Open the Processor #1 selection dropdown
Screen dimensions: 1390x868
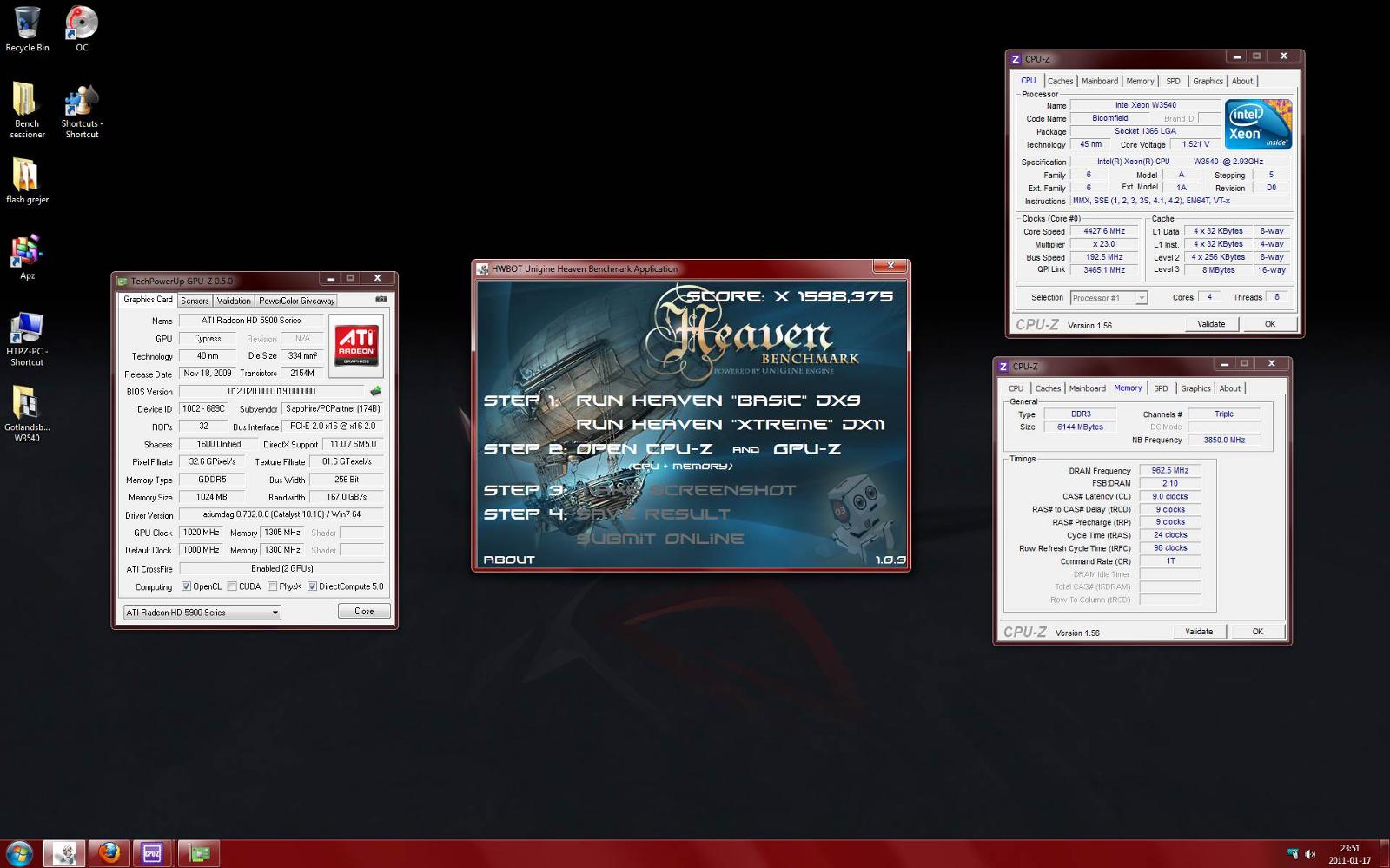1109,298
